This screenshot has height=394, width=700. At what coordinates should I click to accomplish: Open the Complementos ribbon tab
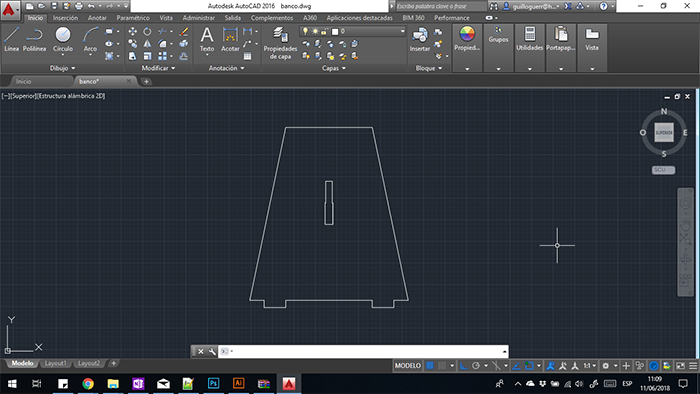click(x=272, y=18)
